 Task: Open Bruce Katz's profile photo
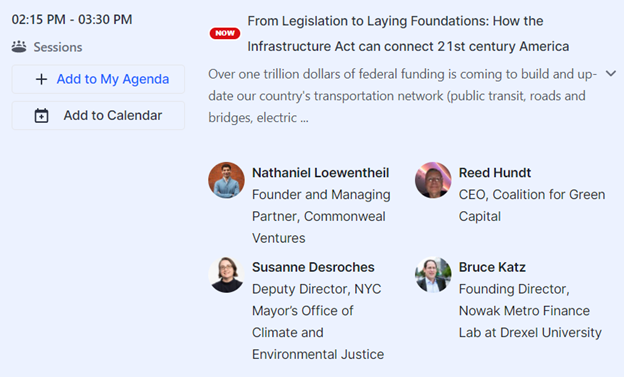pos(433,275)
